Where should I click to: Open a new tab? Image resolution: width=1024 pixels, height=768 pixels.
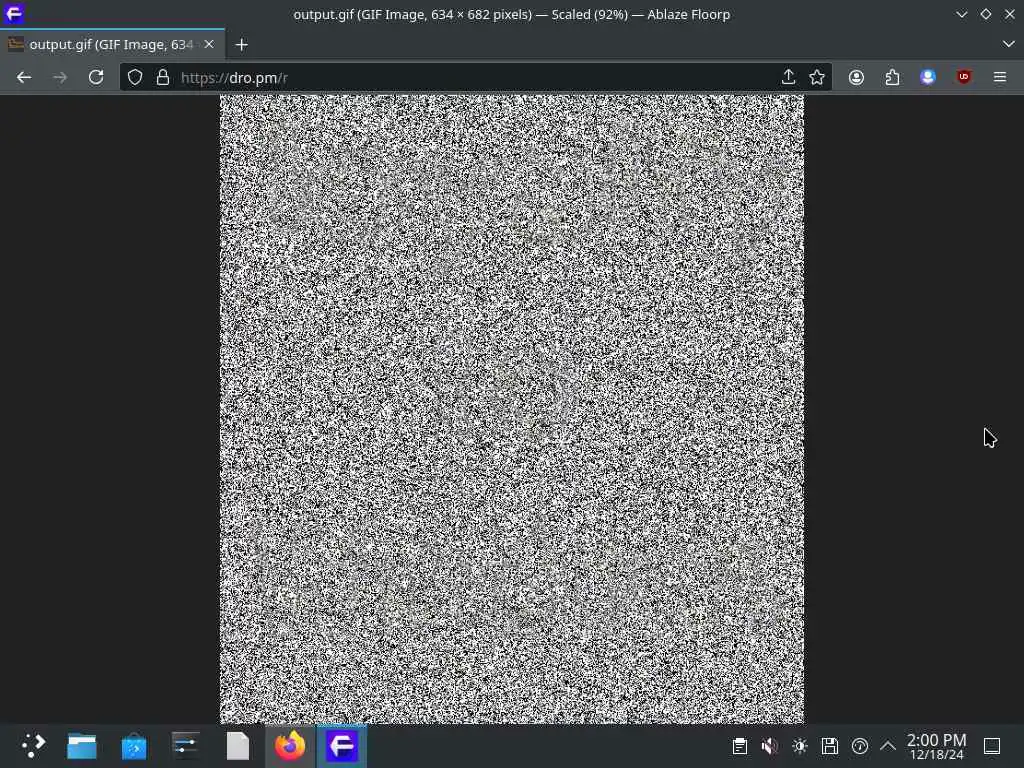[242, 44]
